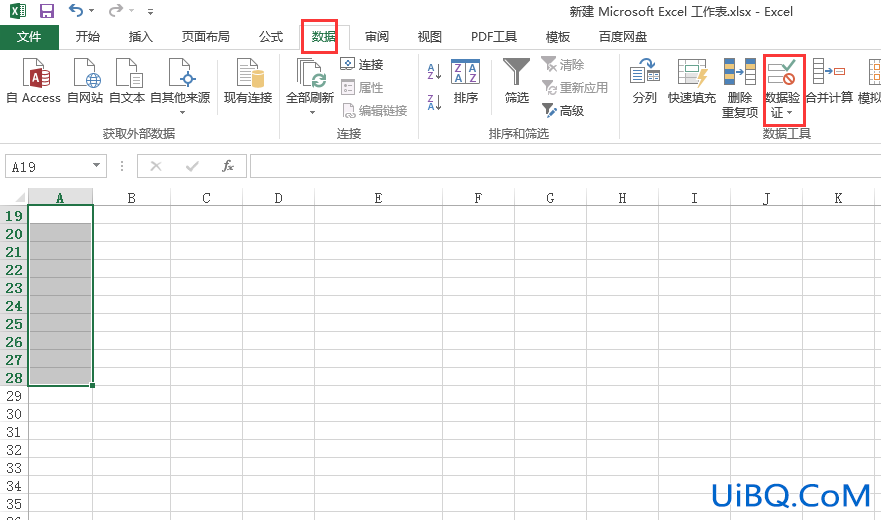Click inside the Name Box showing A19
This screenshot has width=881, height=520.
(47, 166)
